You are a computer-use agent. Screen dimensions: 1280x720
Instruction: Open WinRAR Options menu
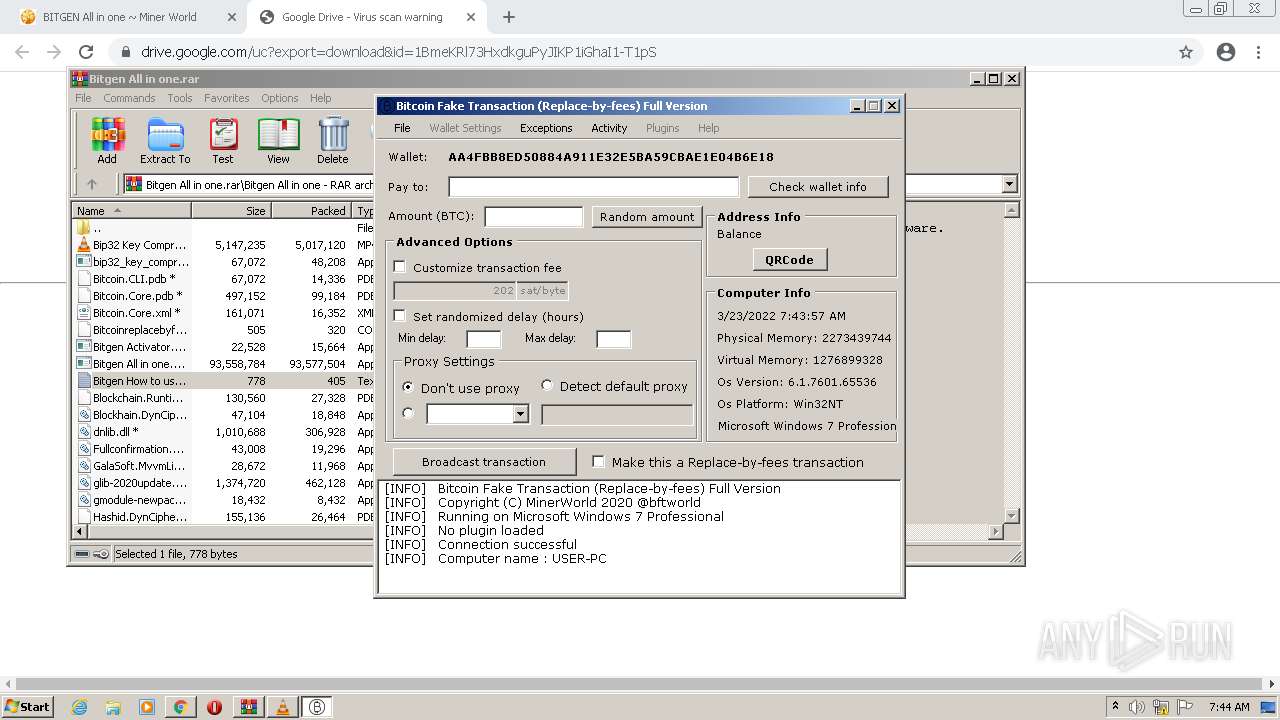point(280,98)
